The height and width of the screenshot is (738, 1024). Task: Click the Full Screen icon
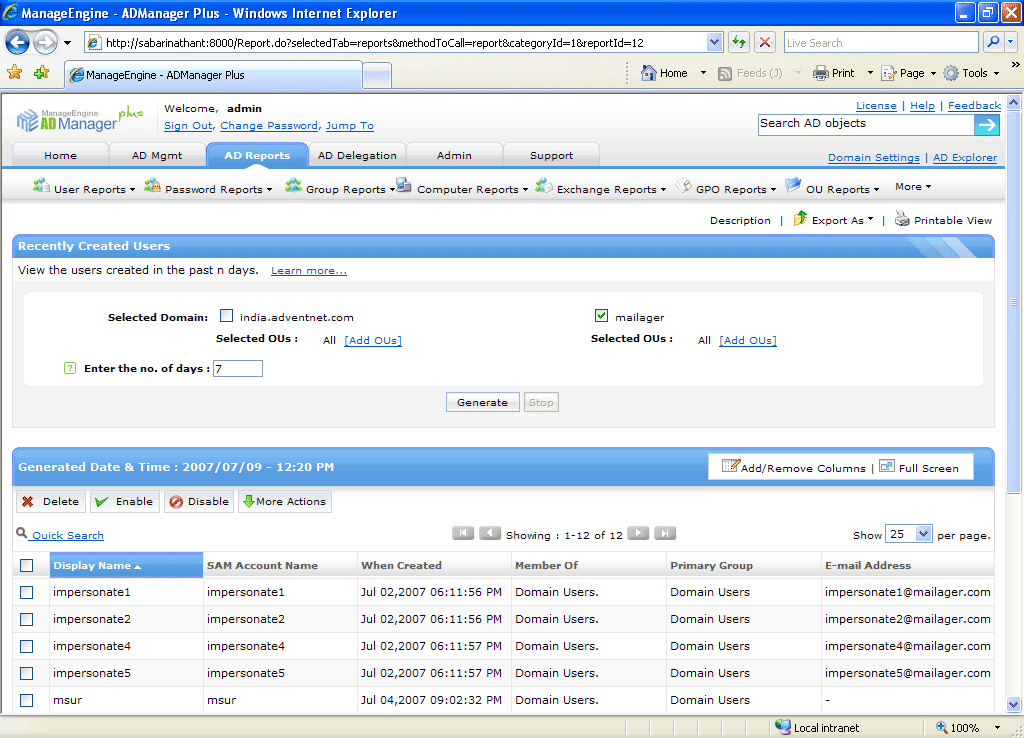point(886,466)
